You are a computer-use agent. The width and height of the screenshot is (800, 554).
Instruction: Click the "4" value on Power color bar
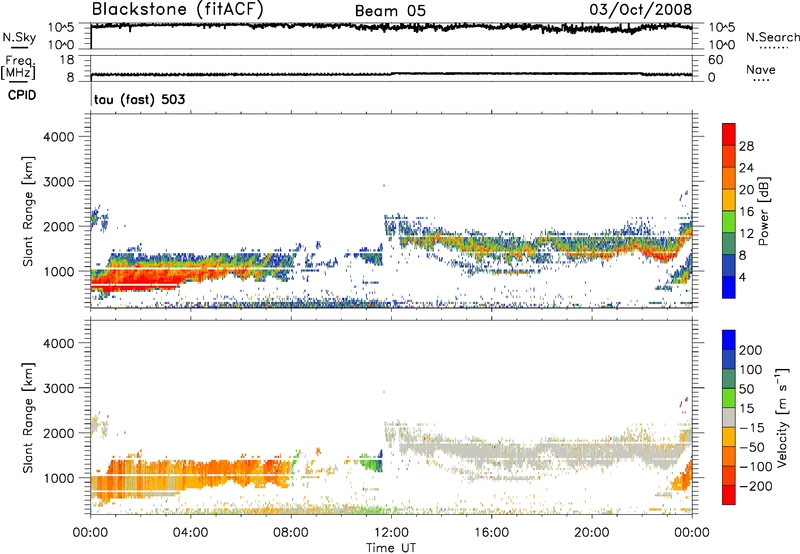point(742,278)
